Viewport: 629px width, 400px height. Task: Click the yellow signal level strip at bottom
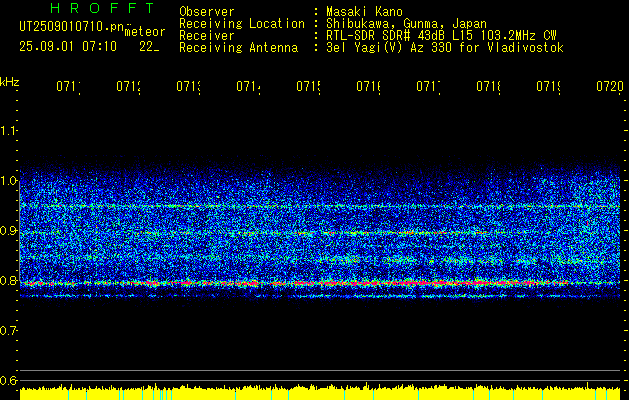click(x=320, y=393)
